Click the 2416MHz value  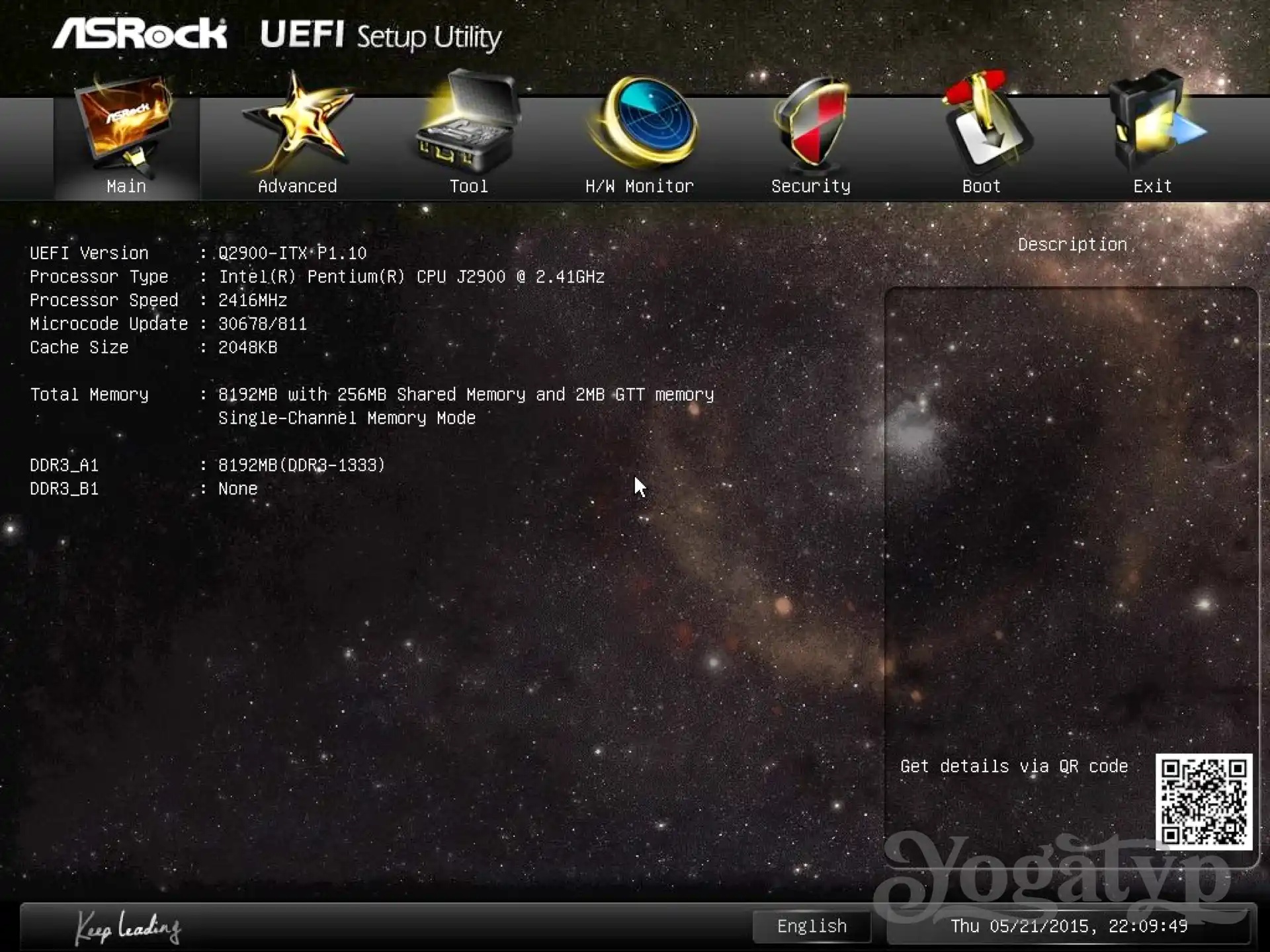pyautogui.click(x=253, y=300)
